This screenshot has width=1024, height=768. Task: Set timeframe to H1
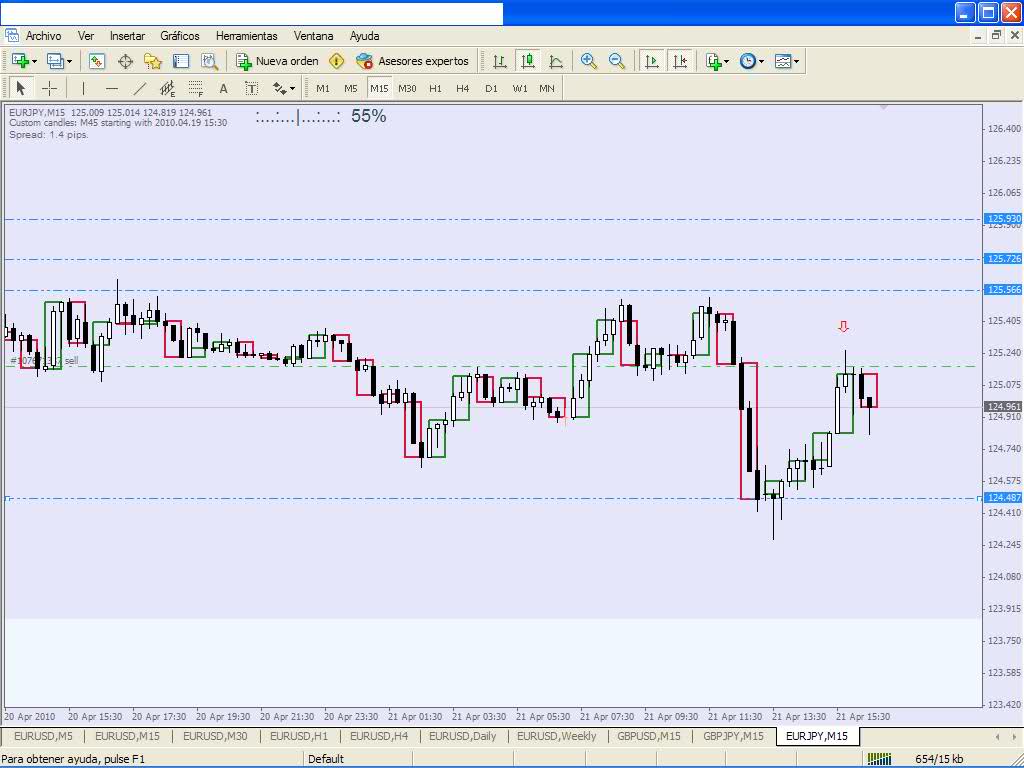click(x=436, y=88)
